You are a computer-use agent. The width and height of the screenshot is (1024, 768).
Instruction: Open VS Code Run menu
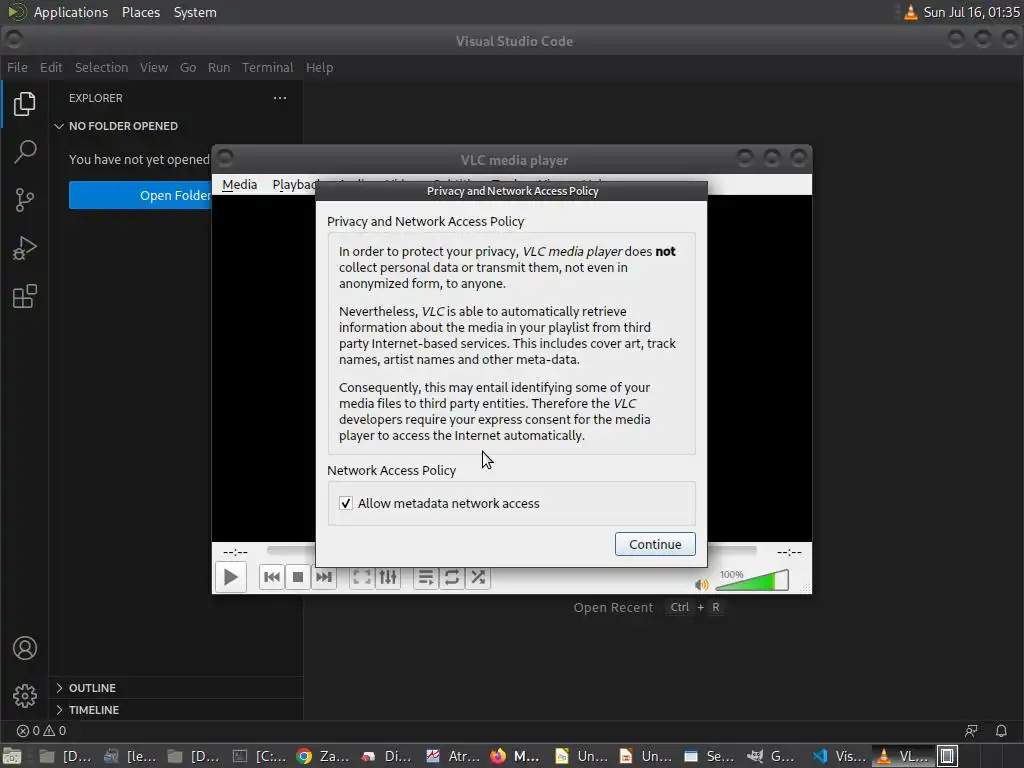(x=219, y=67)
